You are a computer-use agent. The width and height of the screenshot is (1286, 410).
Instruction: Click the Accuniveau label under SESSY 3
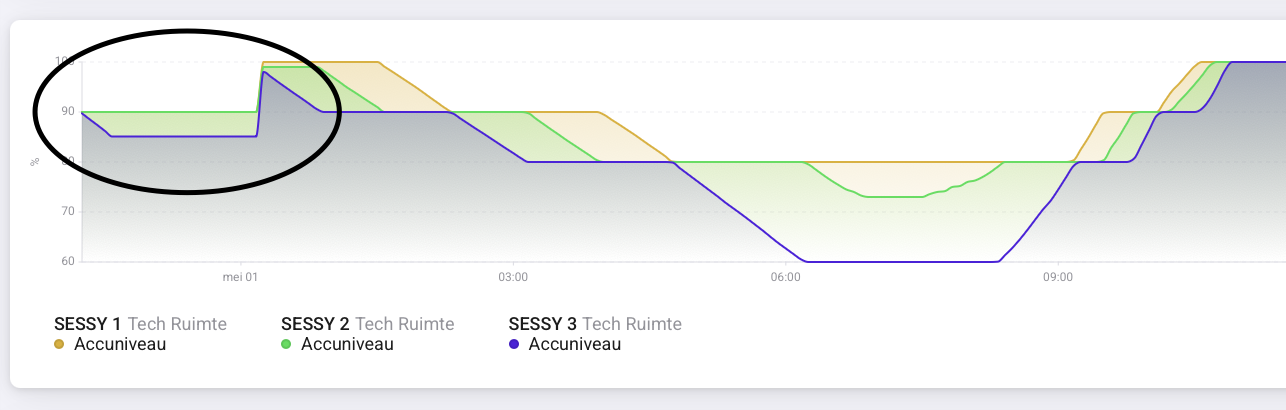[x=575, y=345]
